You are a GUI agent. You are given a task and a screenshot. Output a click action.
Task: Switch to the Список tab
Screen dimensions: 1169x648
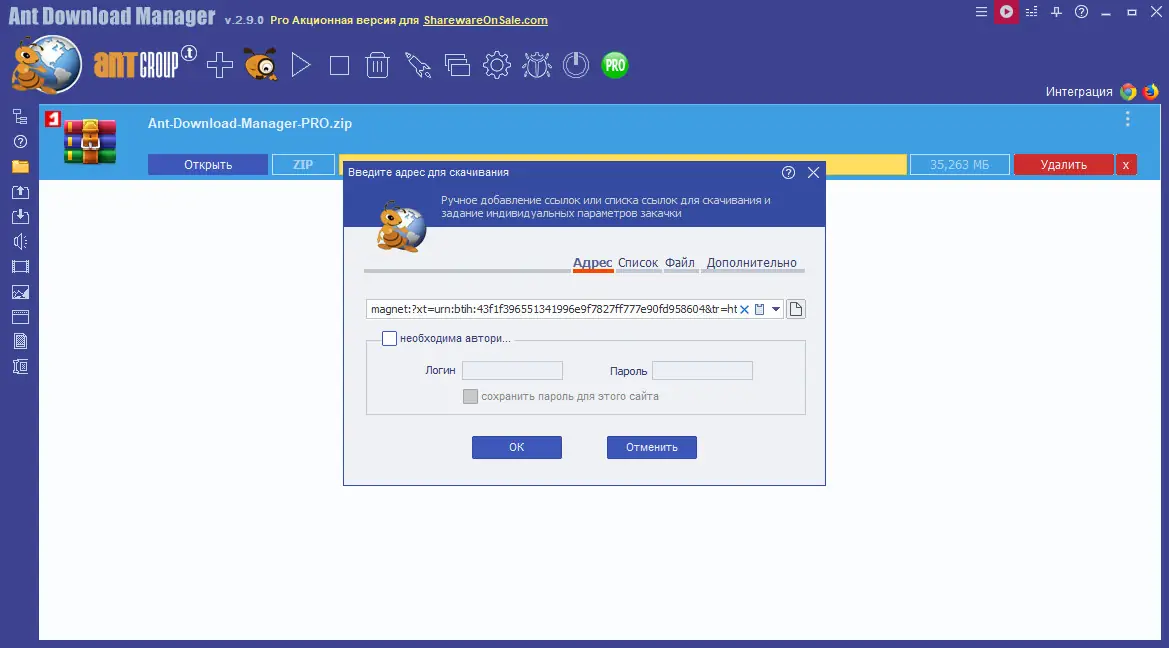tap(638, 262)
